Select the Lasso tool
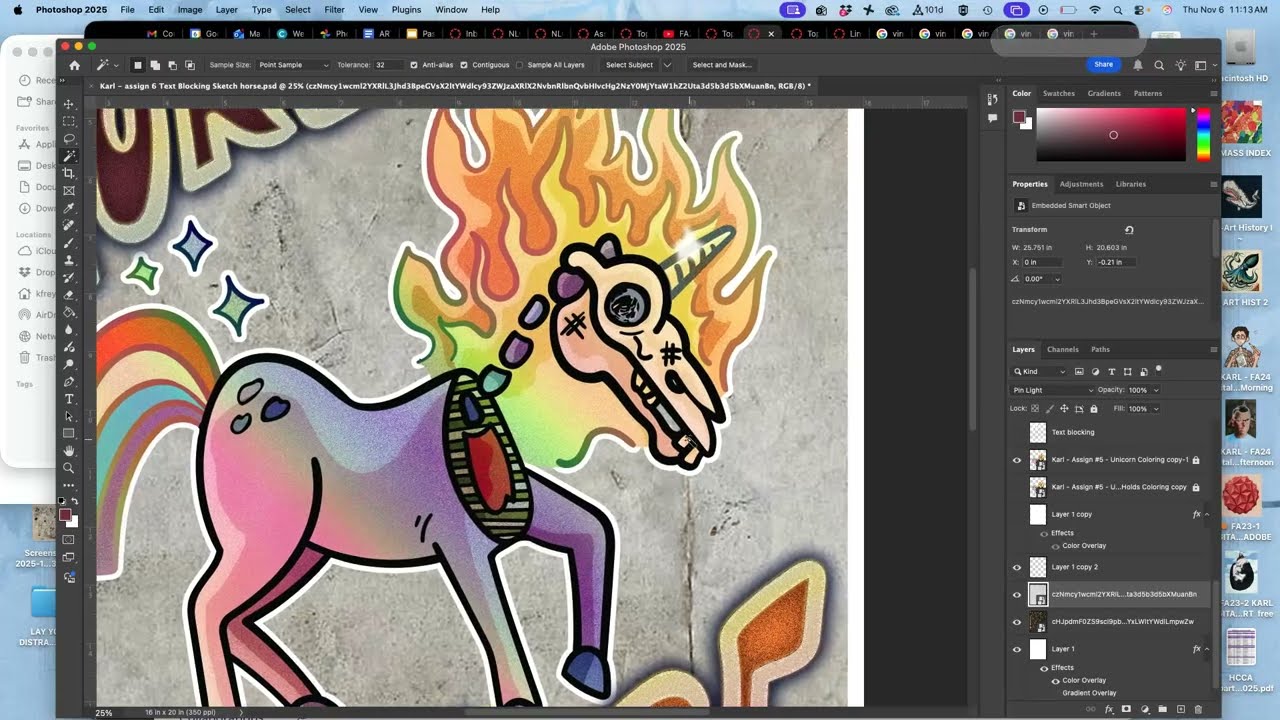 [x=69, y=138]
